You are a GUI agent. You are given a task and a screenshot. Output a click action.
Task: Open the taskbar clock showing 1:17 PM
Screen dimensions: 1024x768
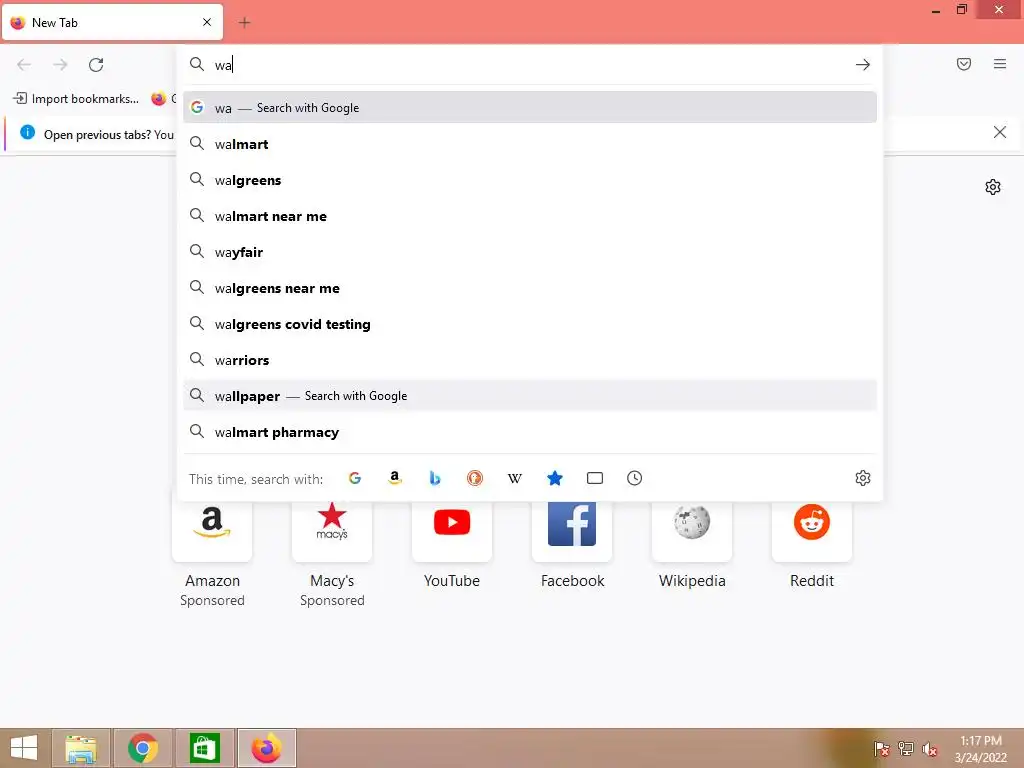point(980,749)
